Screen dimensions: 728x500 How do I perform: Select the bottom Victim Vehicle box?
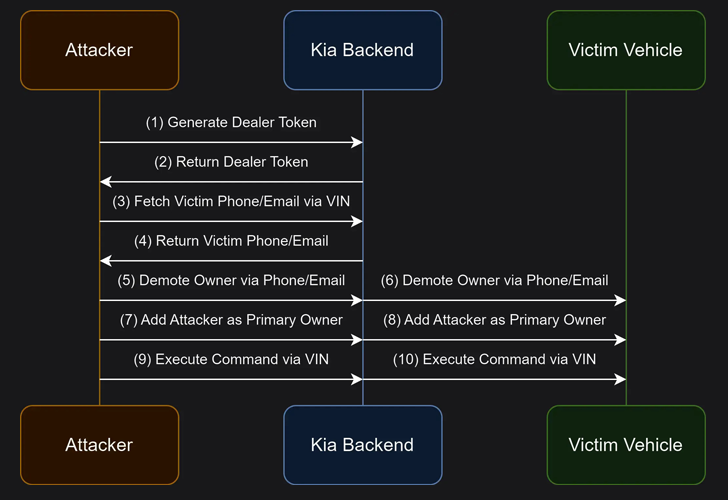pos(625,444)
